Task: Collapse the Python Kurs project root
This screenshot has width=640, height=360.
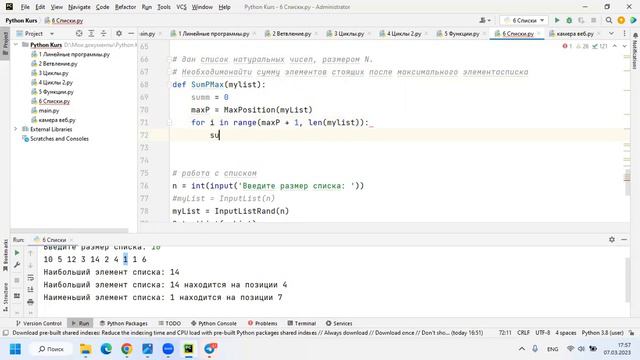Action: 16,44
